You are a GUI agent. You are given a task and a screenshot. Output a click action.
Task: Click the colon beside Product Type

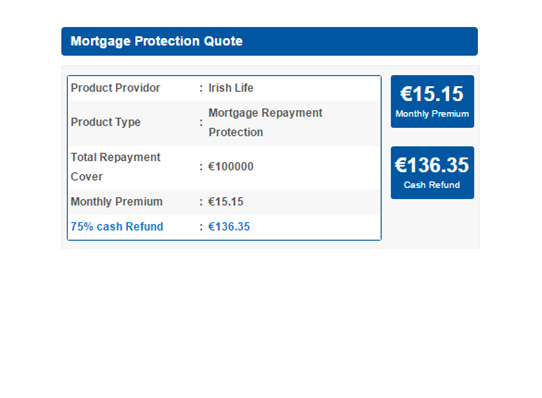[201, 122]
